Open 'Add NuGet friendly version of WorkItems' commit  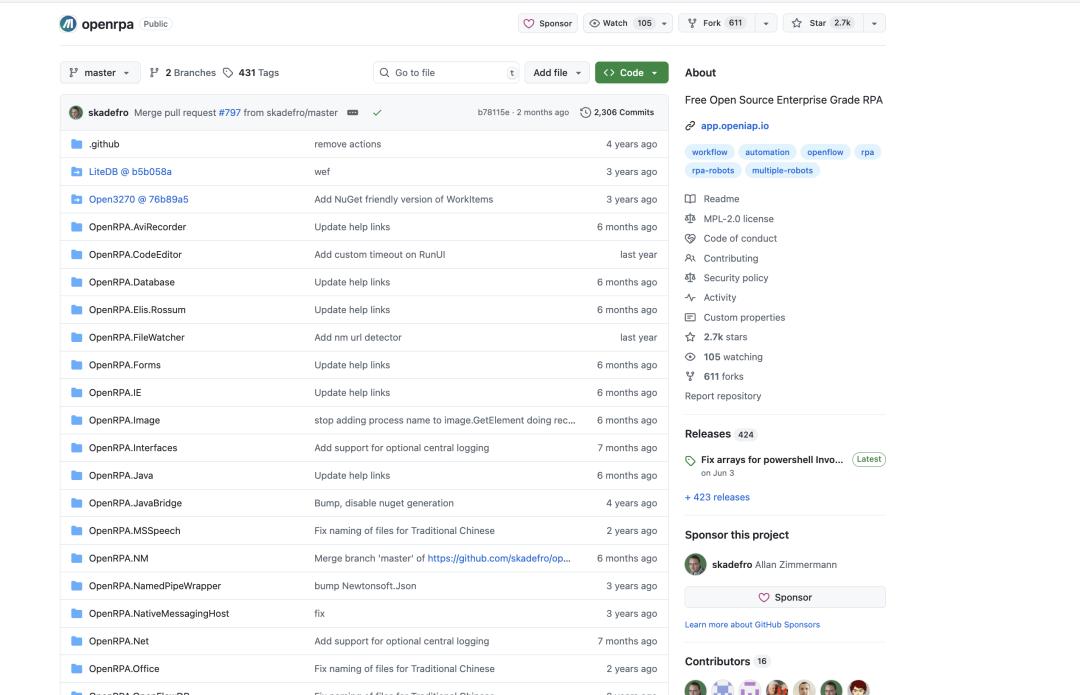click(x=404, y=199)
